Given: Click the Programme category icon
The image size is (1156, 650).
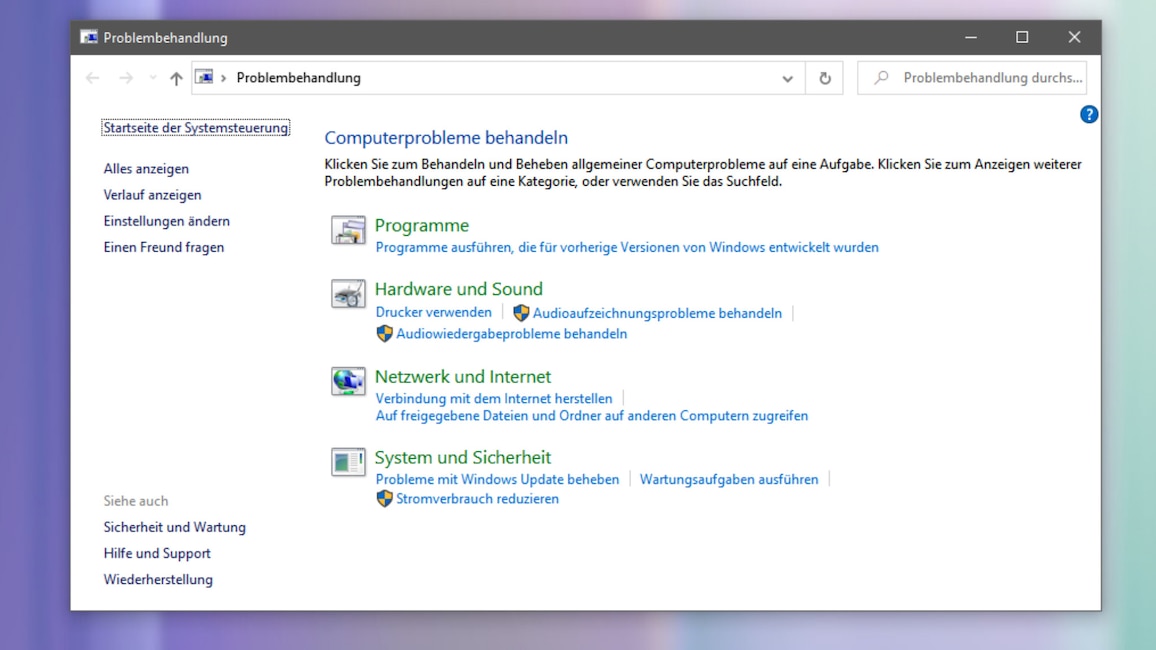Looking at the screenshot, I should (348, 230).
